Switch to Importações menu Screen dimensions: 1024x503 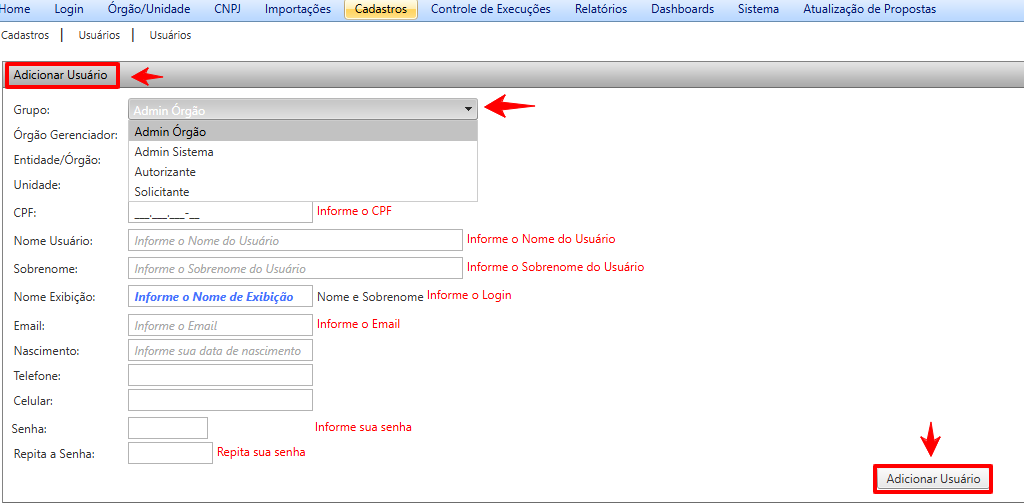298,9
